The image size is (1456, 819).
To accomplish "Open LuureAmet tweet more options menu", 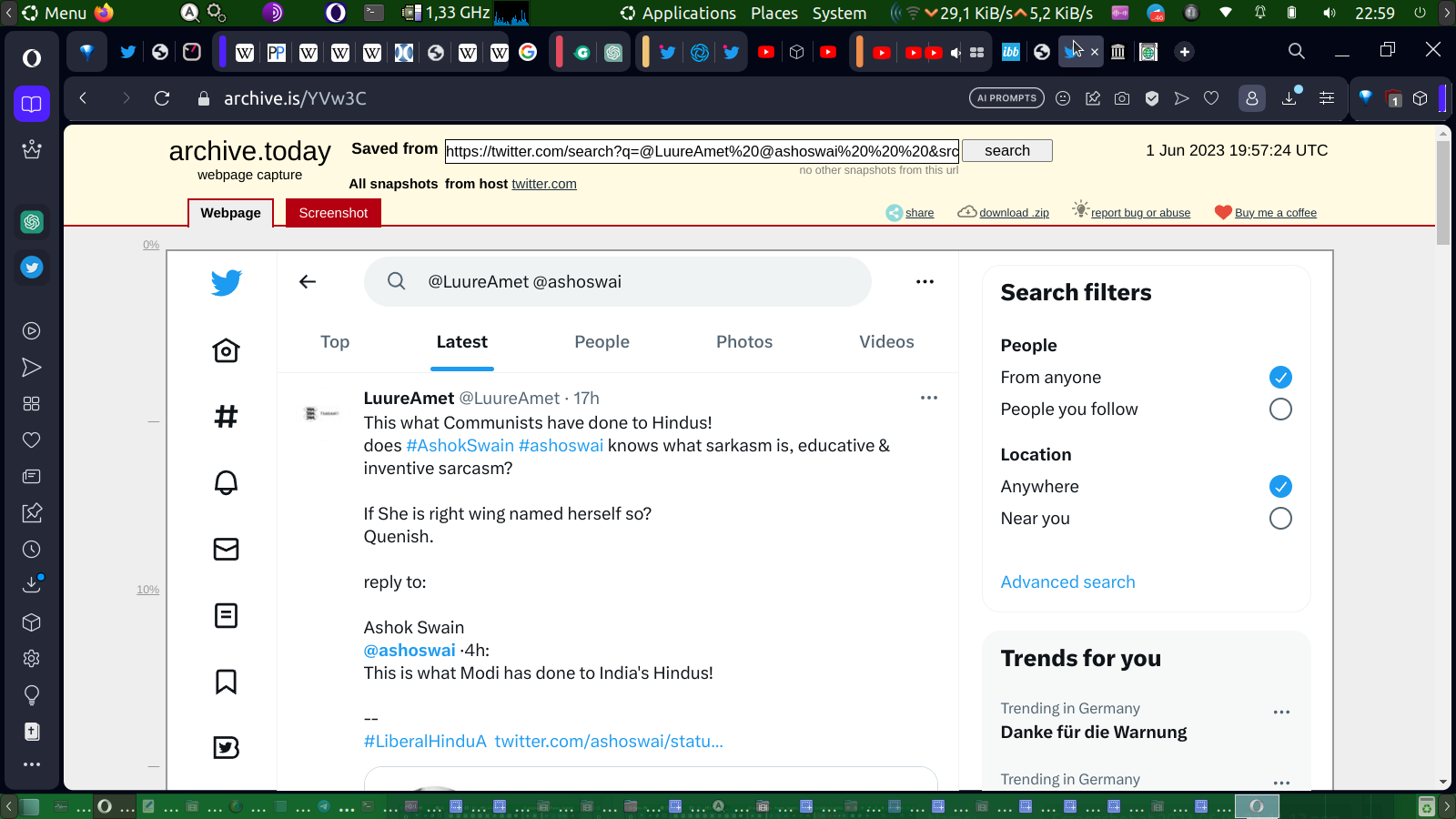I will point(928,398).
